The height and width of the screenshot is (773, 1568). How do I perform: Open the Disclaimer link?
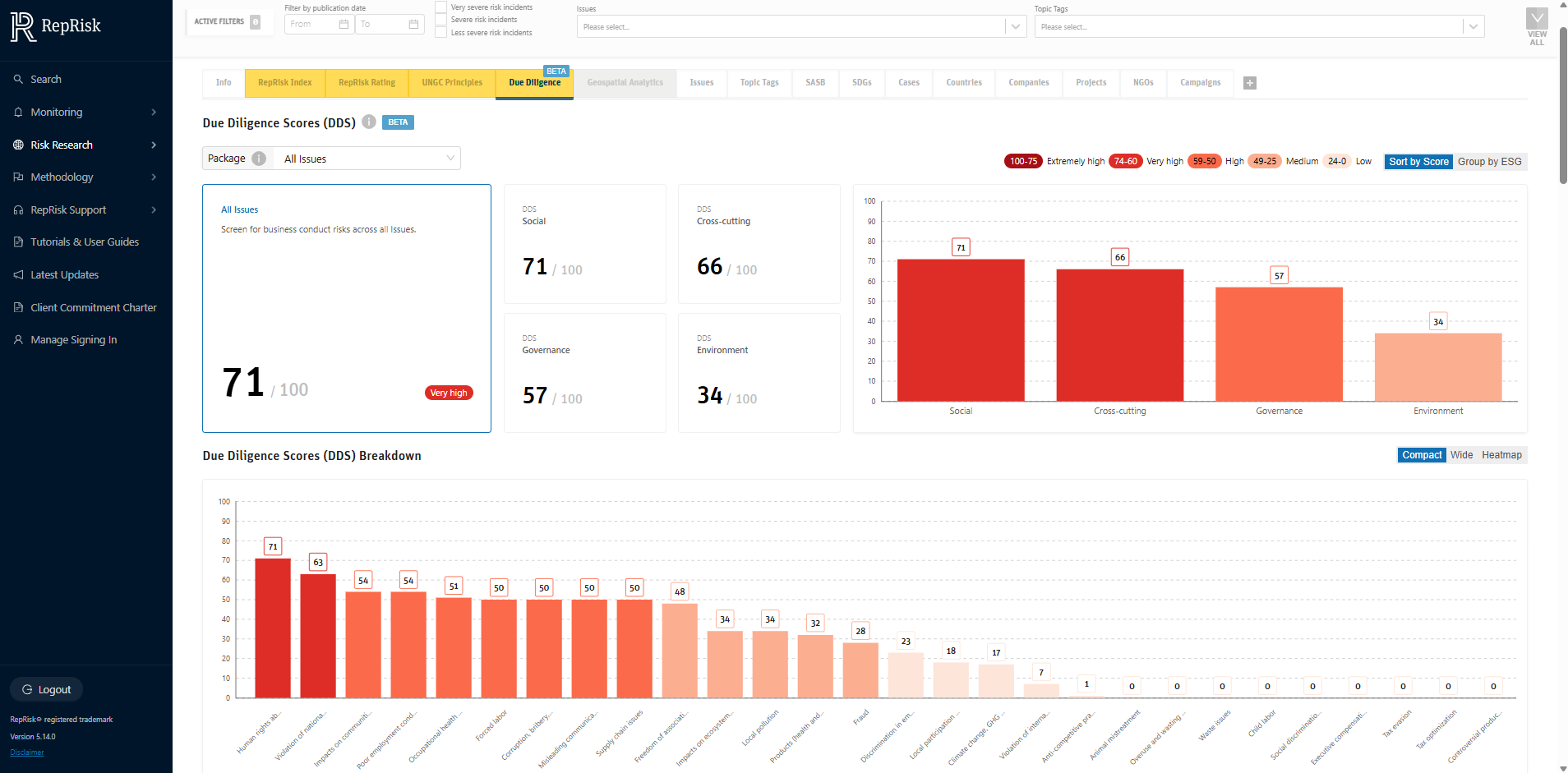pos(27,752)
